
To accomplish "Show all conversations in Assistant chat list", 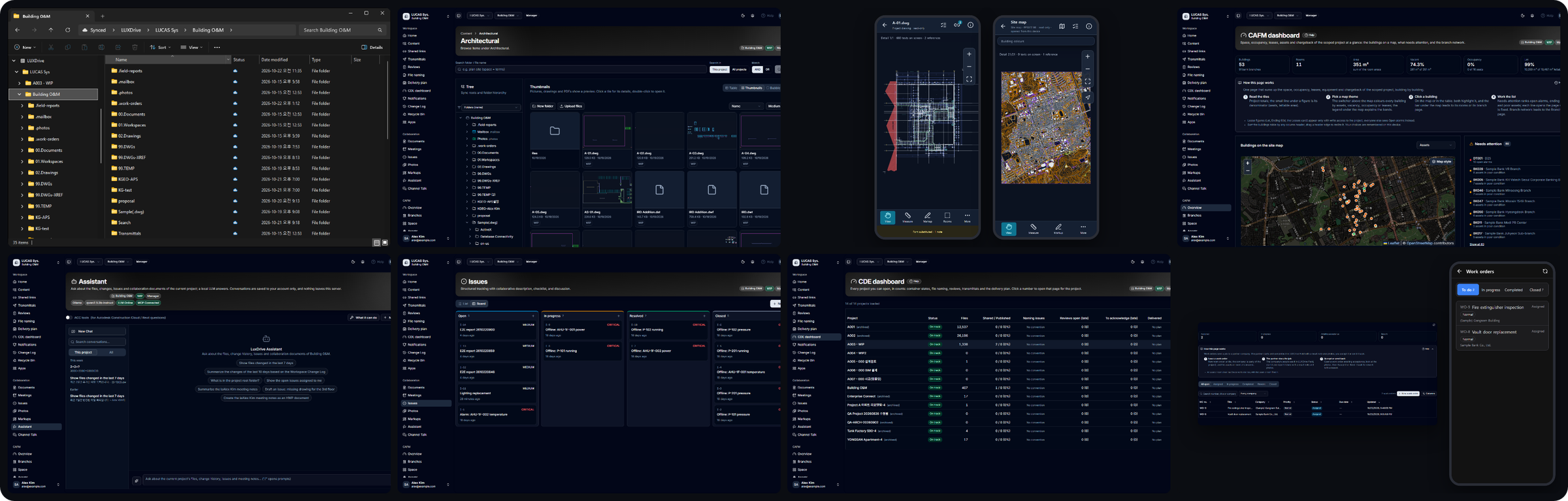I will coord(111,353).
